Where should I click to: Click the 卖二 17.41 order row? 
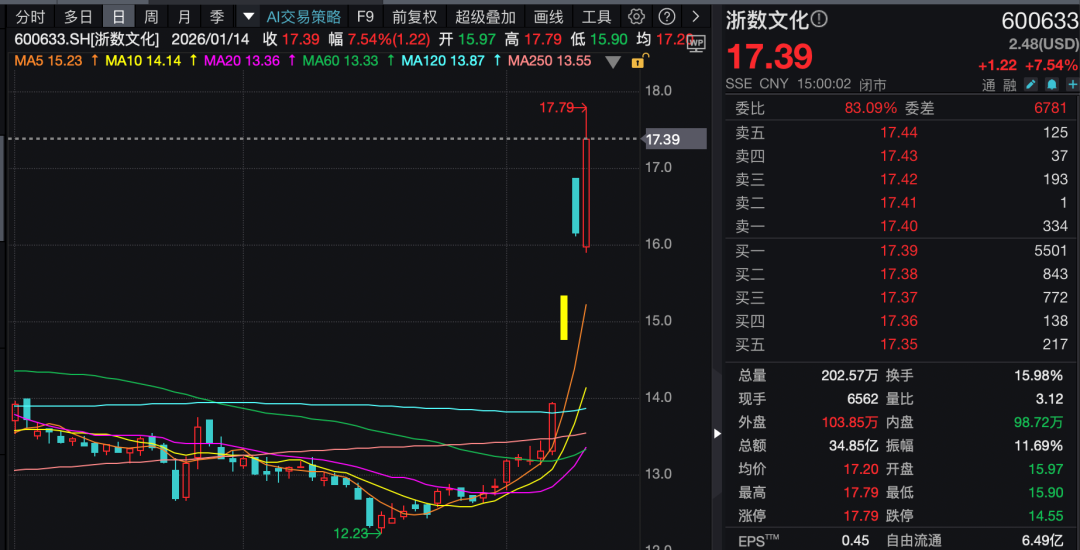pyautogui.click(x=902, y=203)
